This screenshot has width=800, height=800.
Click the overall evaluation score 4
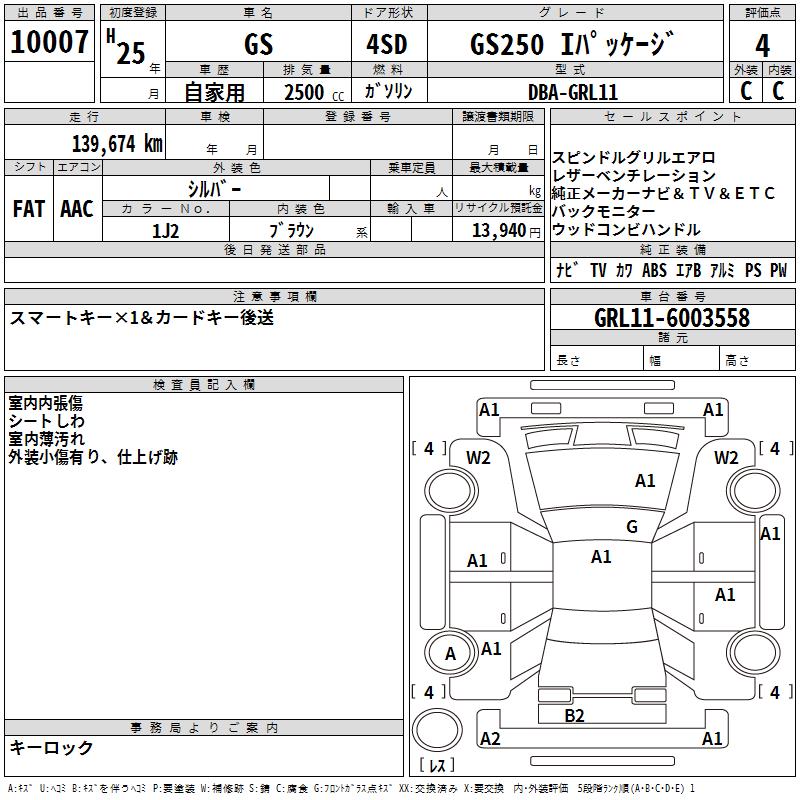[762, 45]
